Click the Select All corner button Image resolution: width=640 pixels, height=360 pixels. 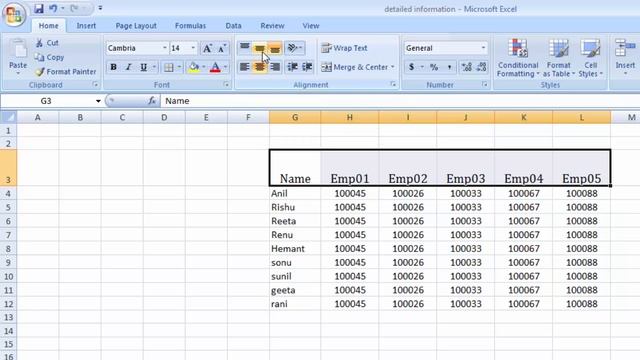pos(9,118)
